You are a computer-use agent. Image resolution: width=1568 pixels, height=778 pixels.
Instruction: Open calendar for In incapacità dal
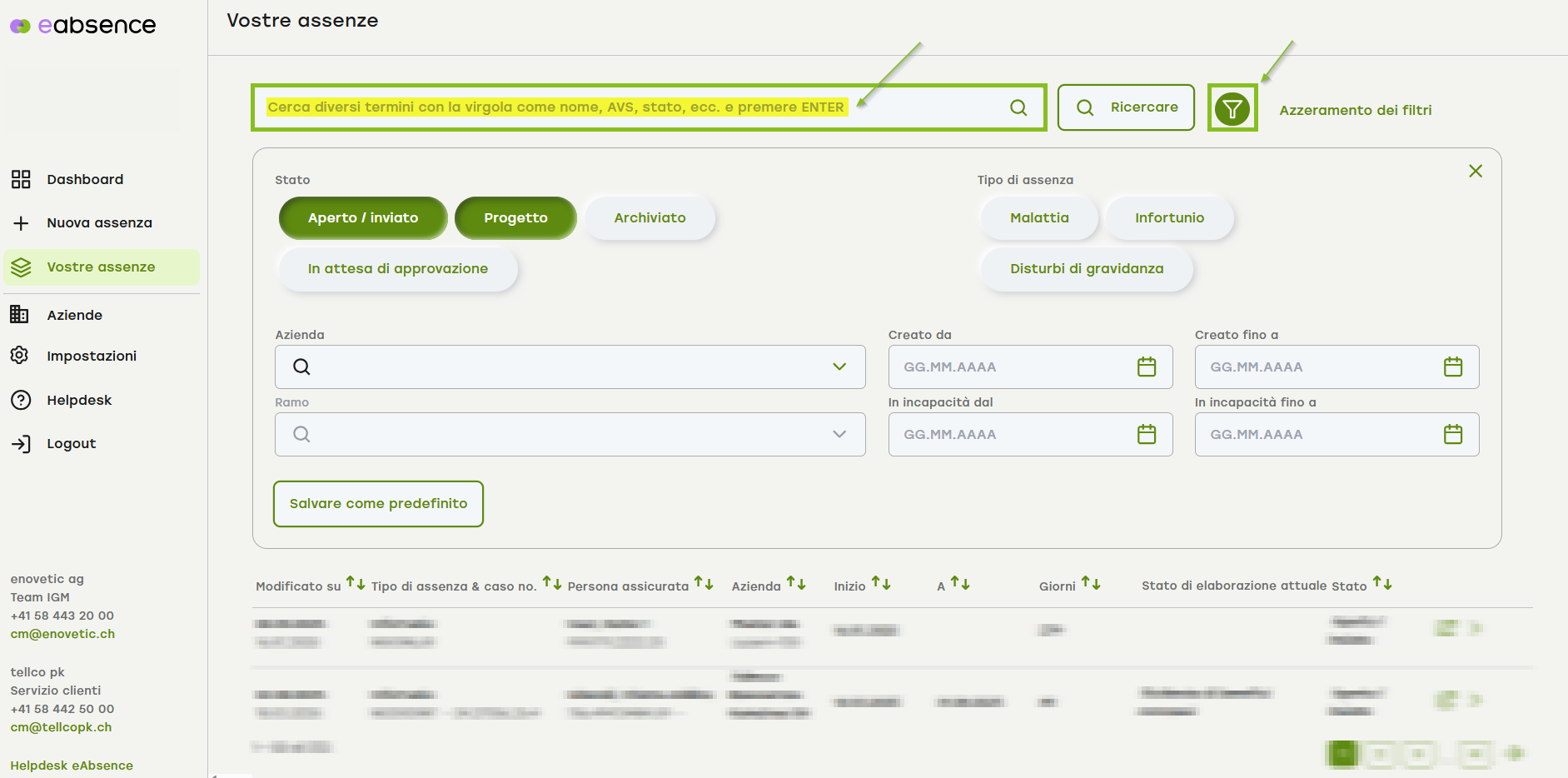tap(1146, 434)
